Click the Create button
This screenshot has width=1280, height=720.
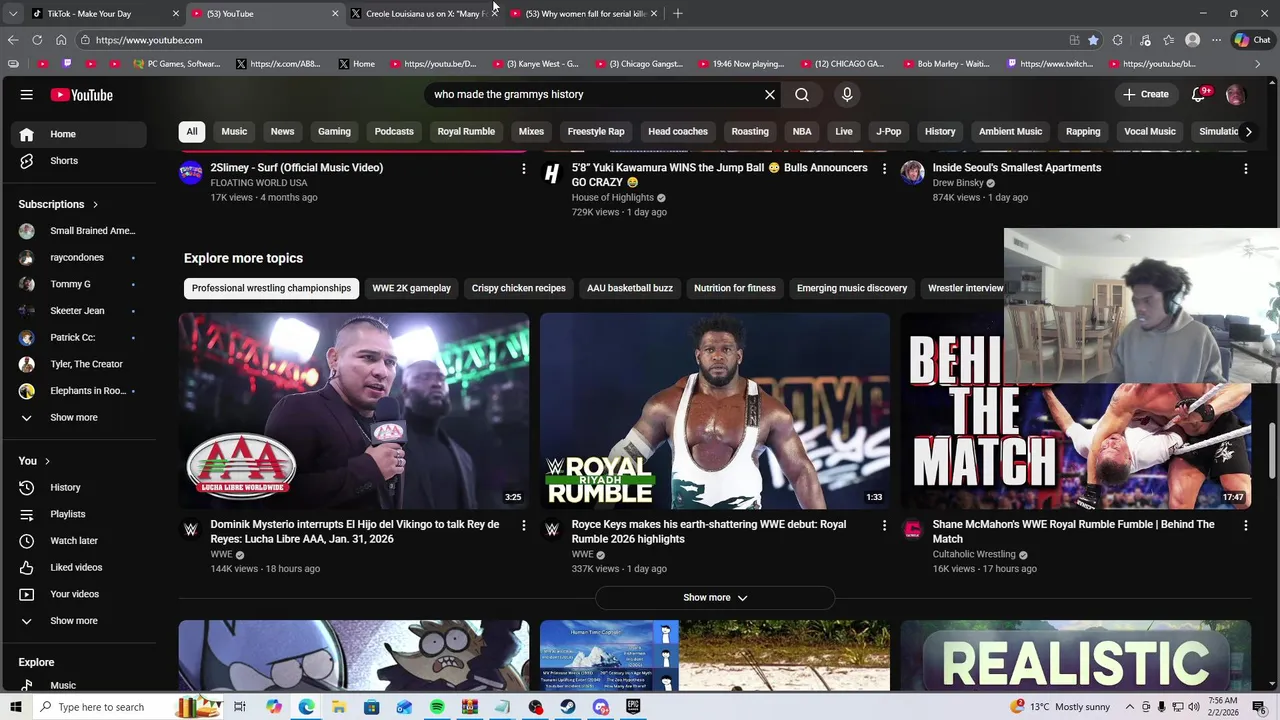coord(1145,94)
